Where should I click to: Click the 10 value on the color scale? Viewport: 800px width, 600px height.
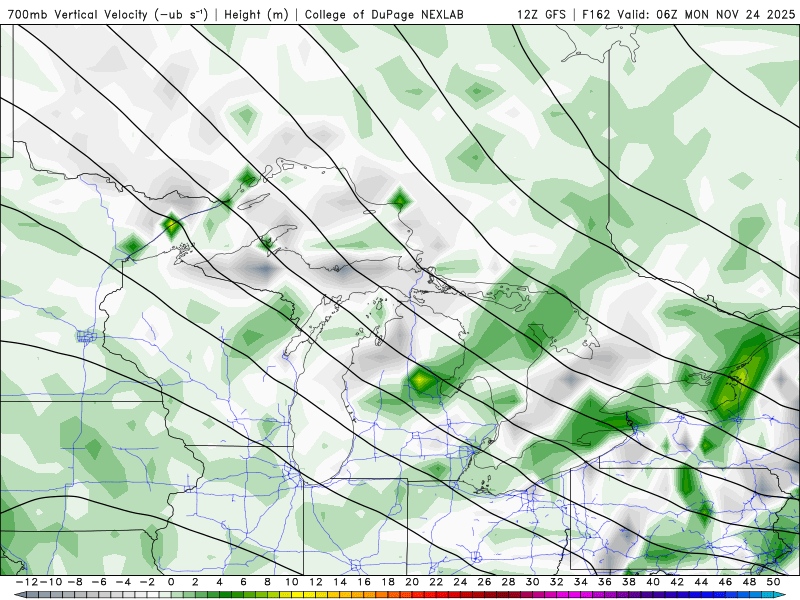291,582
